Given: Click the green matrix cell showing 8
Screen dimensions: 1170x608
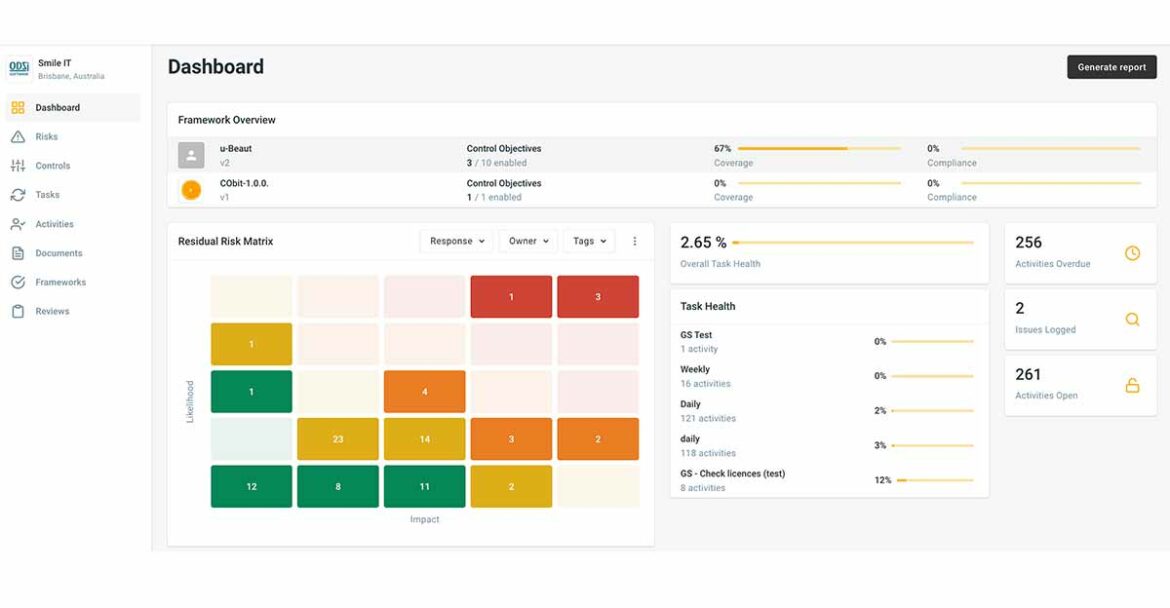Looking at the screenshot, I should click(338, 486).
